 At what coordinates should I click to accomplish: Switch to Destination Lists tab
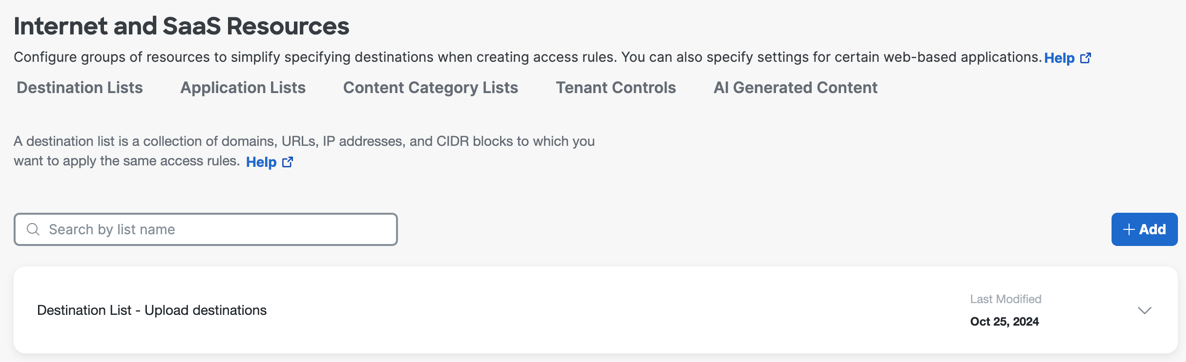coord(79,88)
